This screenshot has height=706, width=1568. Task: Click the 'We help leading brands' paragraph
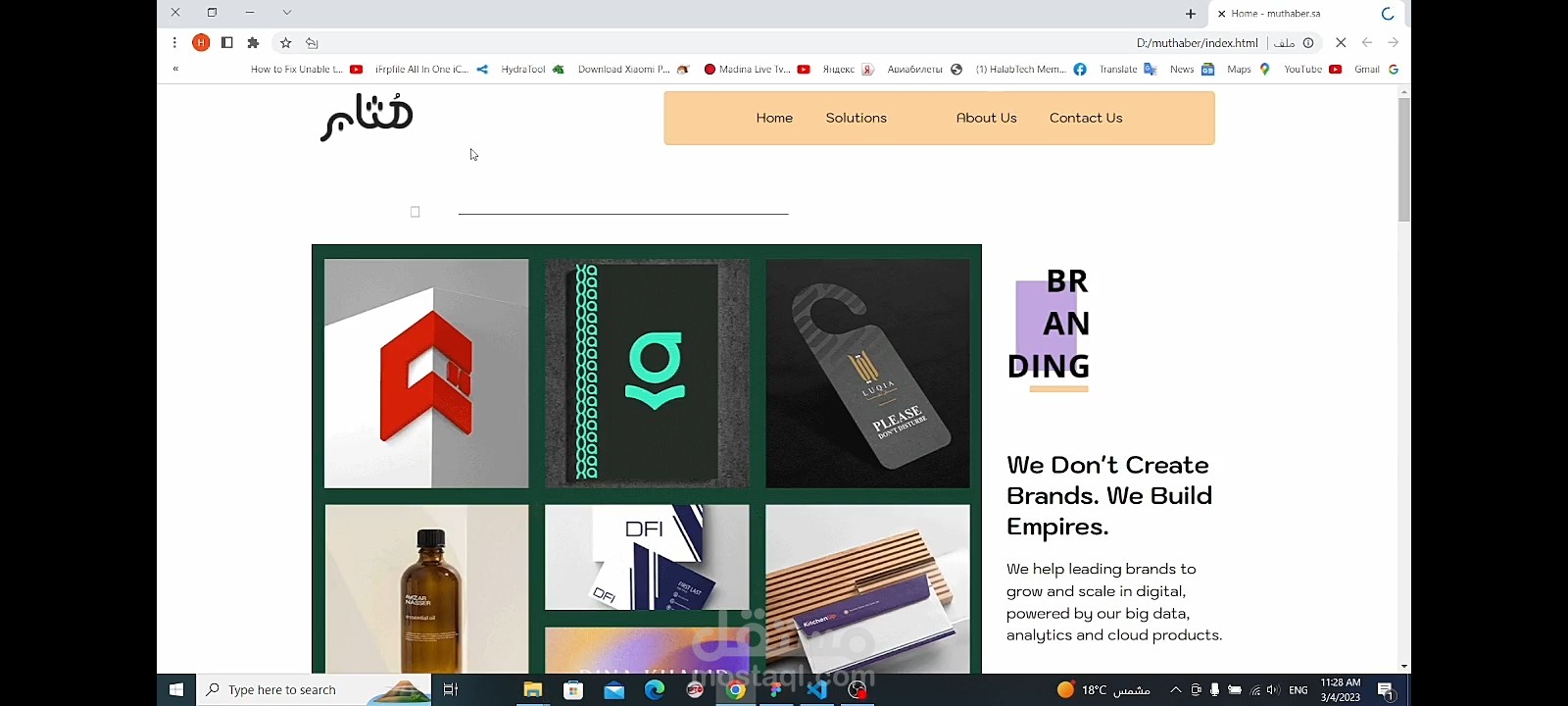tap(1114, 602)
